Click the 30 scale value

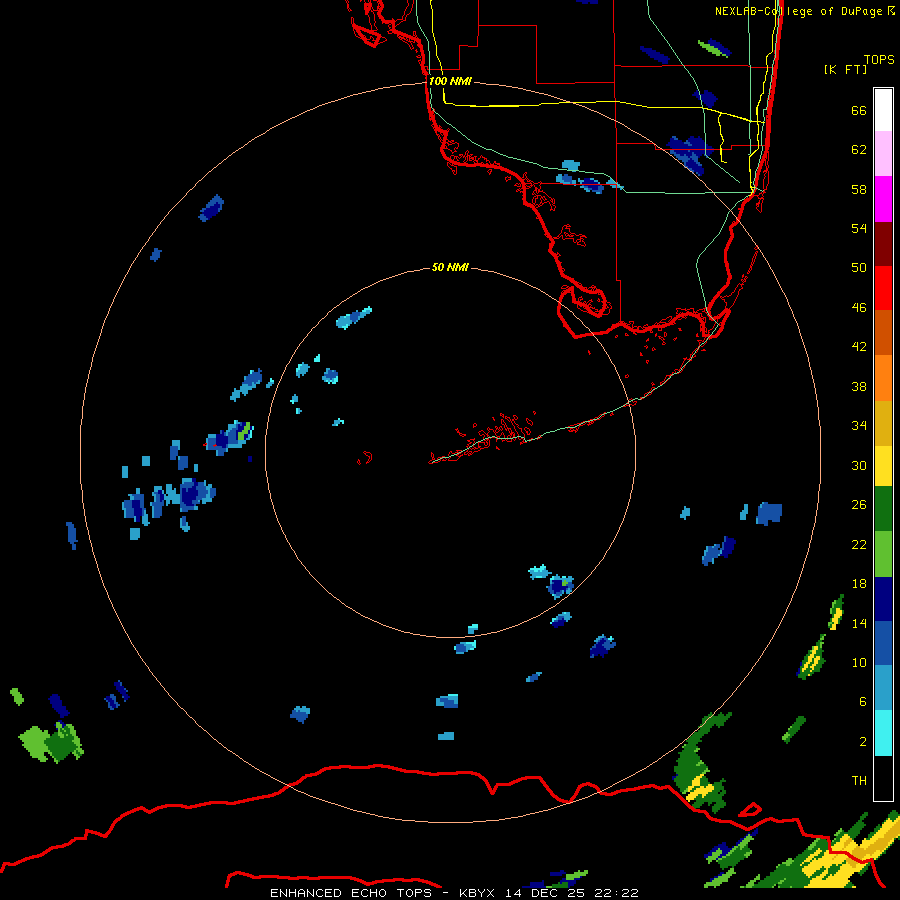859,465
